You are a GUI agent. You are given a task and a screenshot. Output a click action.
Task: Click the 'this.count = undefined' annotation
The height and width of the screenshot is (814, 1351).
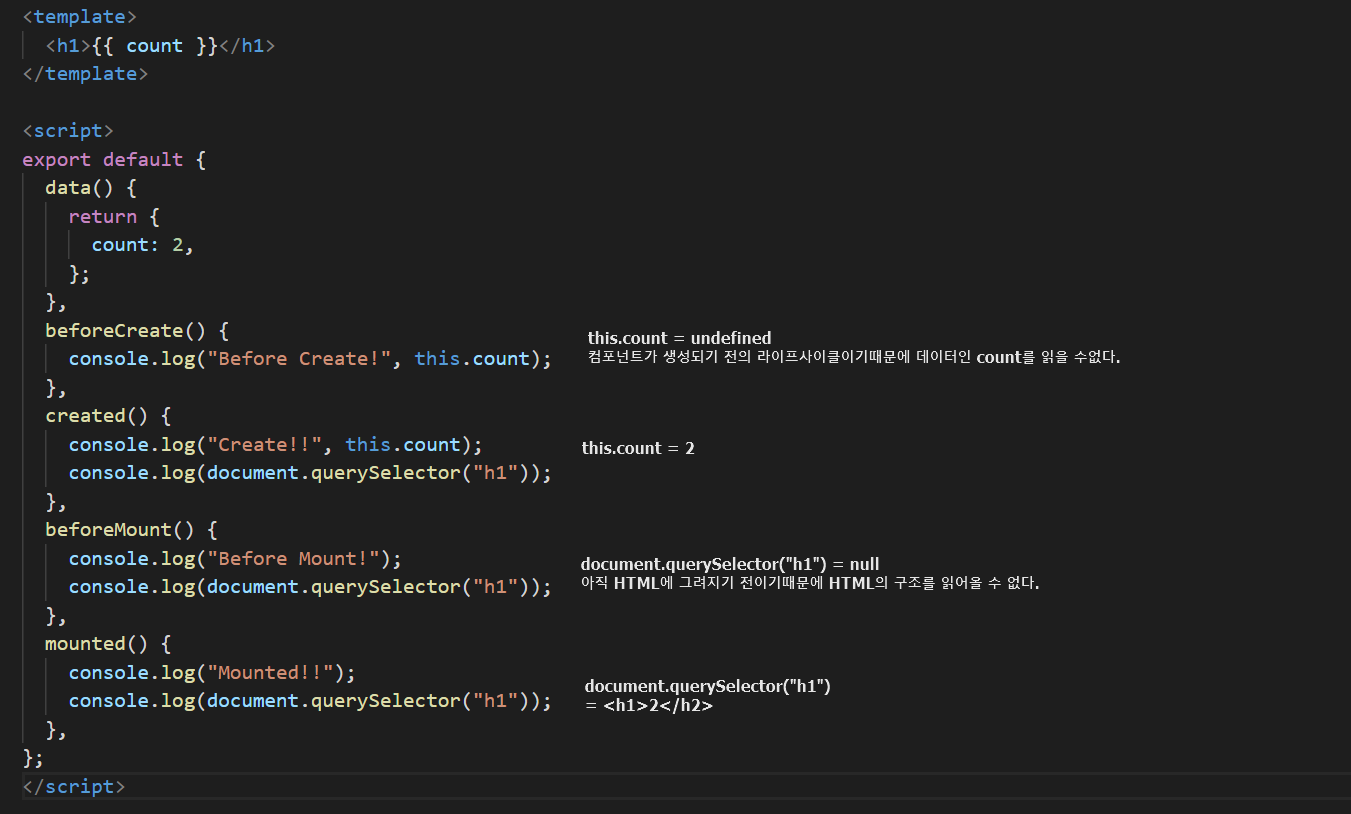click(680, 338)
